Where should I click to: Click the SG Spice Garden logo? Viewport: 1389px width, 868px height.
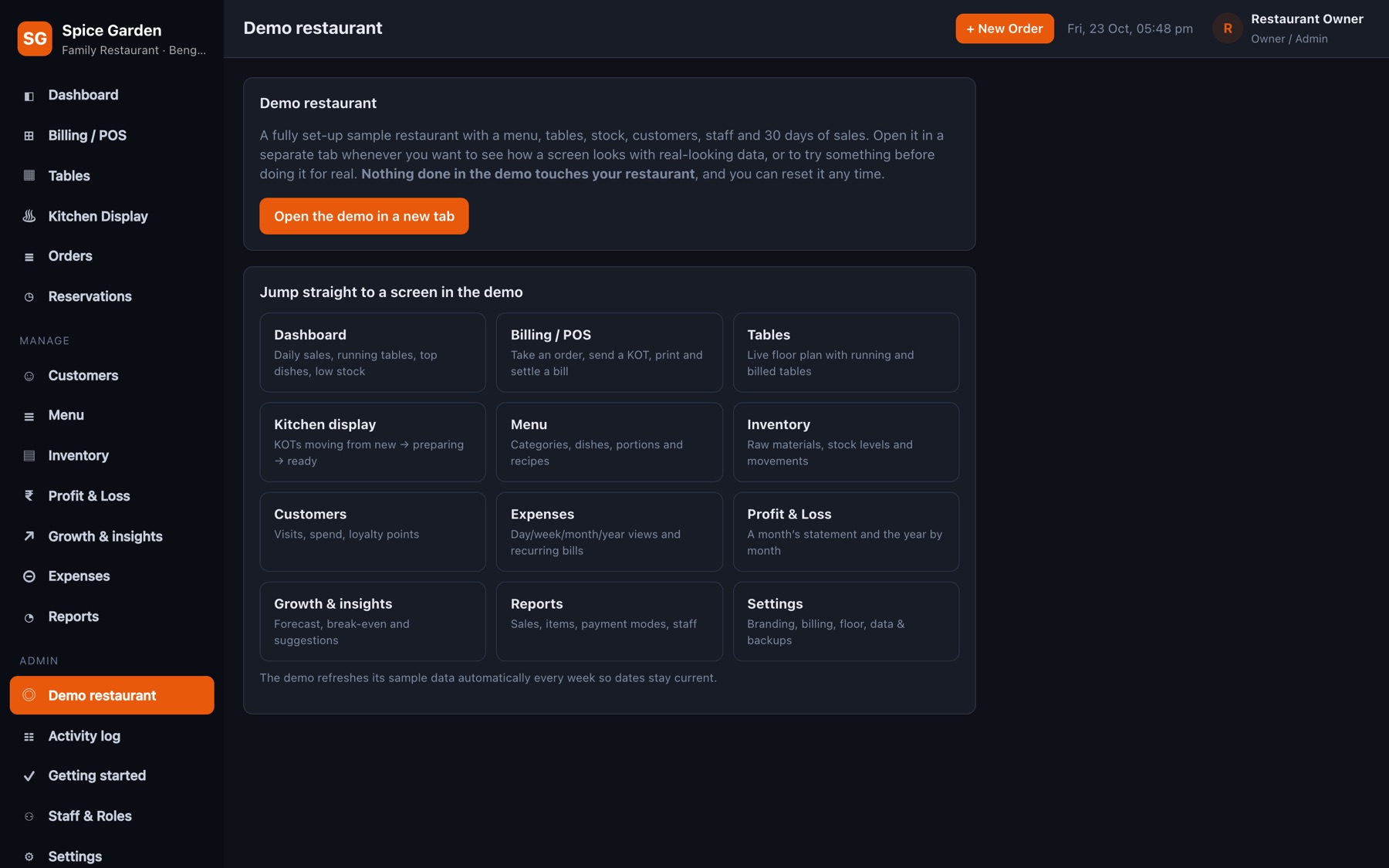pos(35,39)
